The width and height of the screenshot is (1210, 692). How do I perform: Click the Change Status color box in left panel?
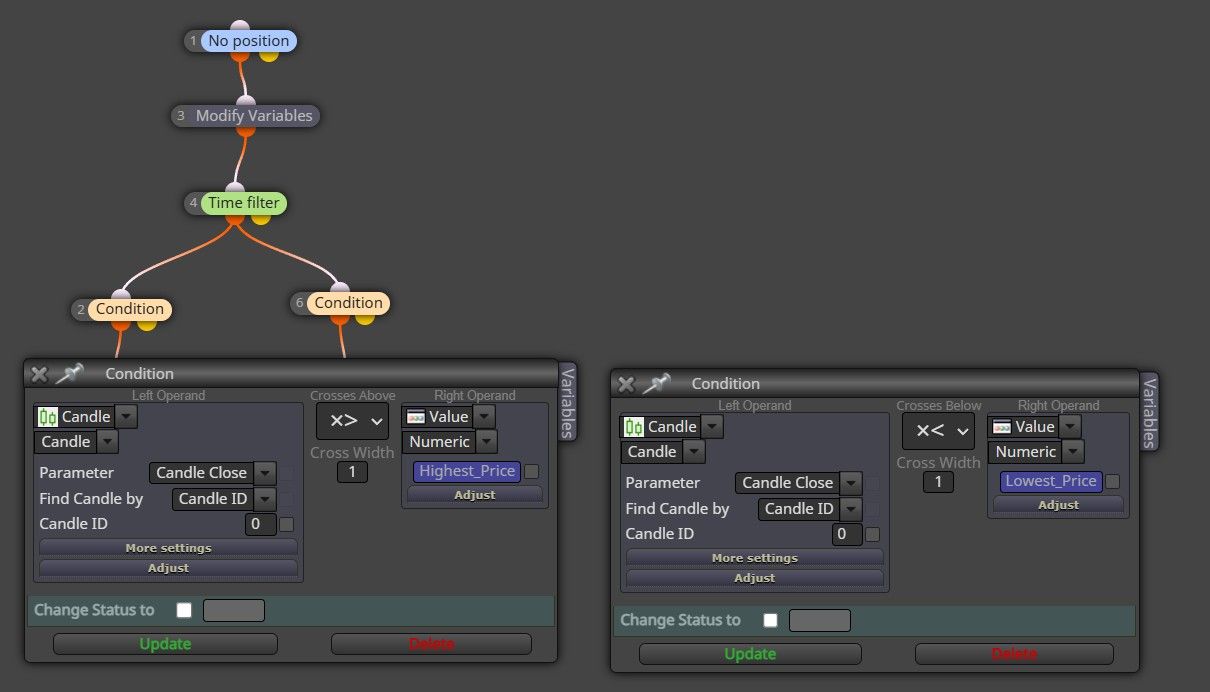pyautogui.click(x=234, y=610)
